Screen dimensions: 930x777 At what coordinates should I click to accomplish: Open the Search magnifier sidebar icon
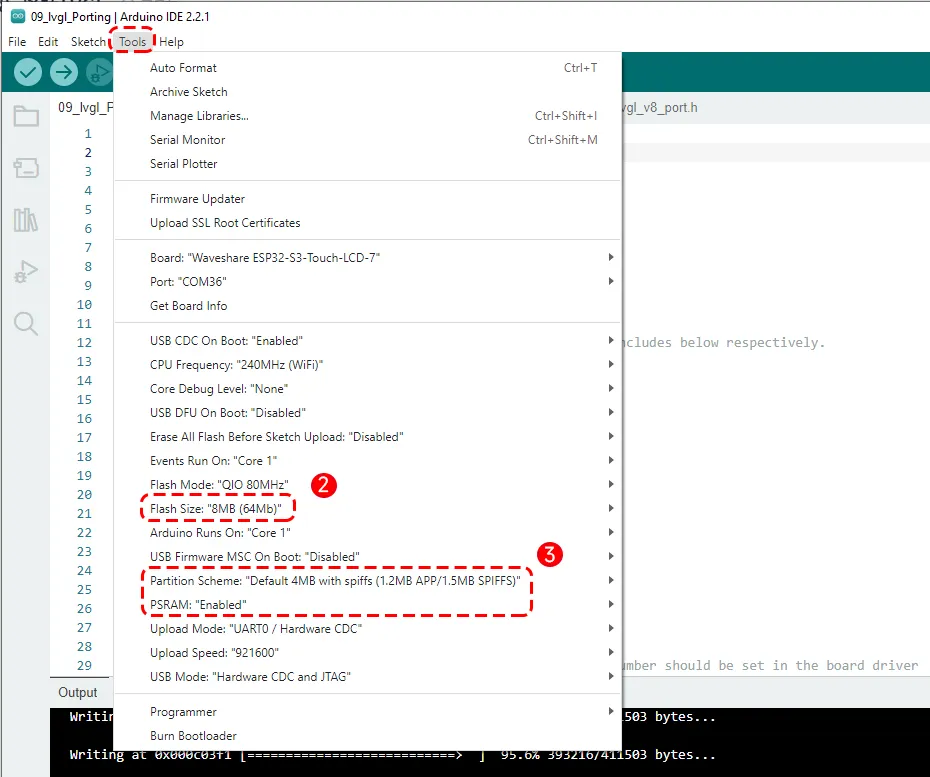[x=26, y=323]
